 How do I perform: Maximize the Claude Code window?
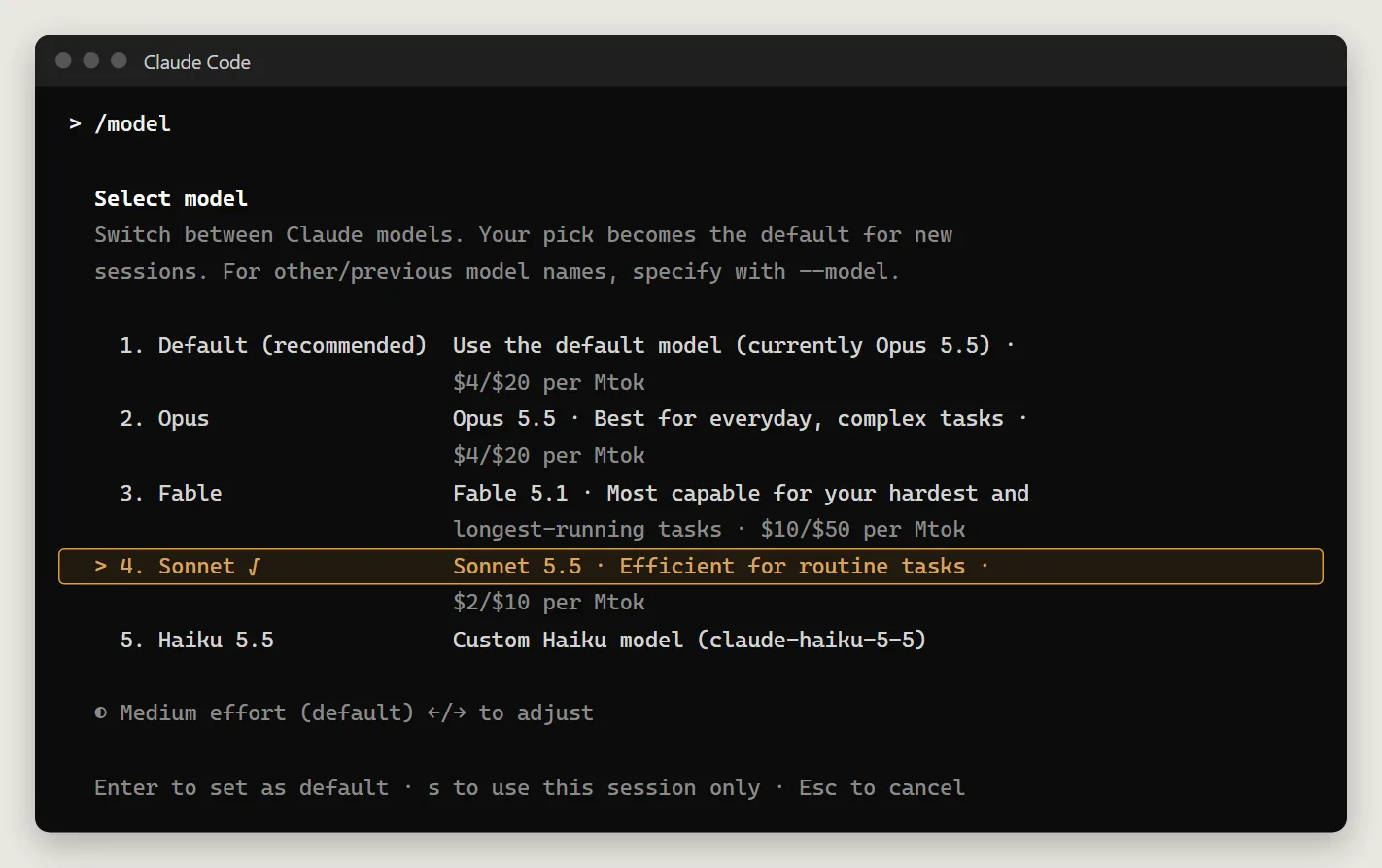click(x=119, y=61)
